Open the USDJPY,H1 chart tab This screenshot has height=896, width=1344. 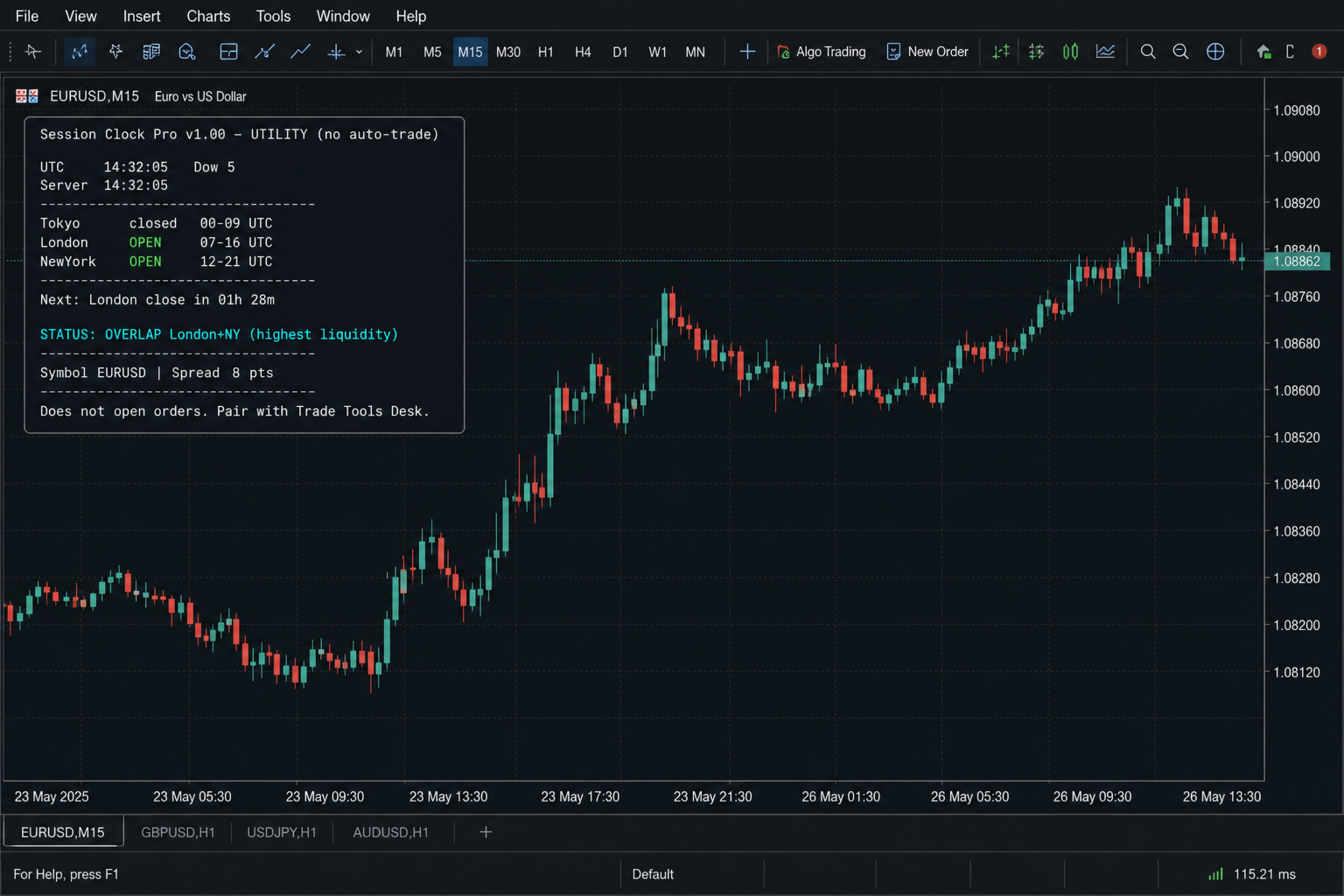[x=282, y=832]
